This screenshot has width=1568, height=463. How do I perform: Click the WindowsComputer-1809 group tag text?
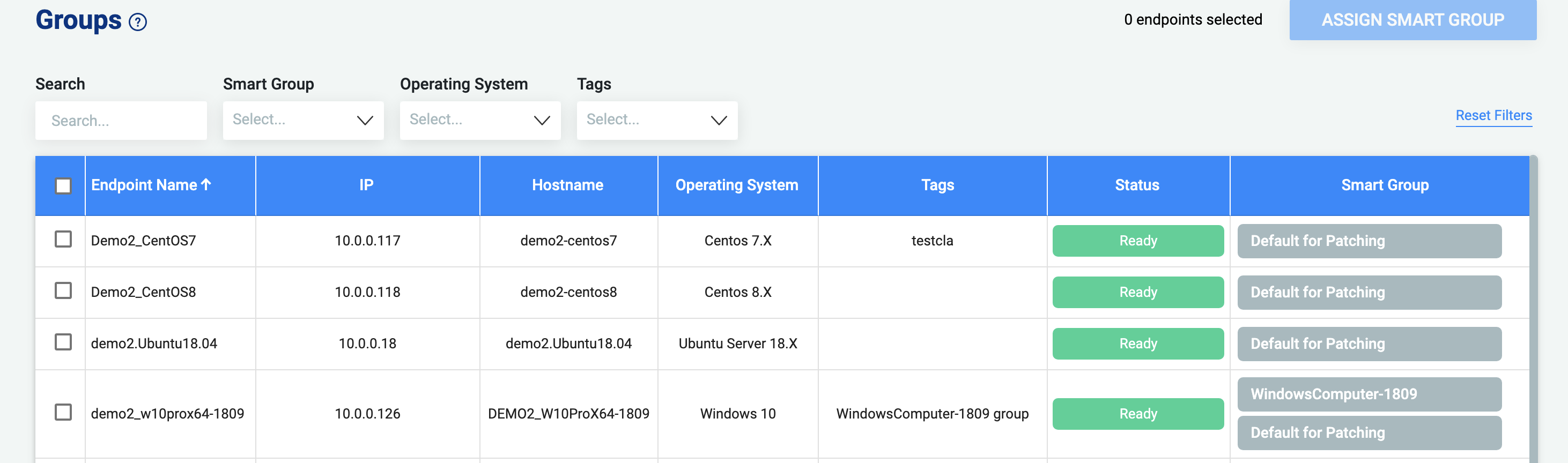pos(932,414)
